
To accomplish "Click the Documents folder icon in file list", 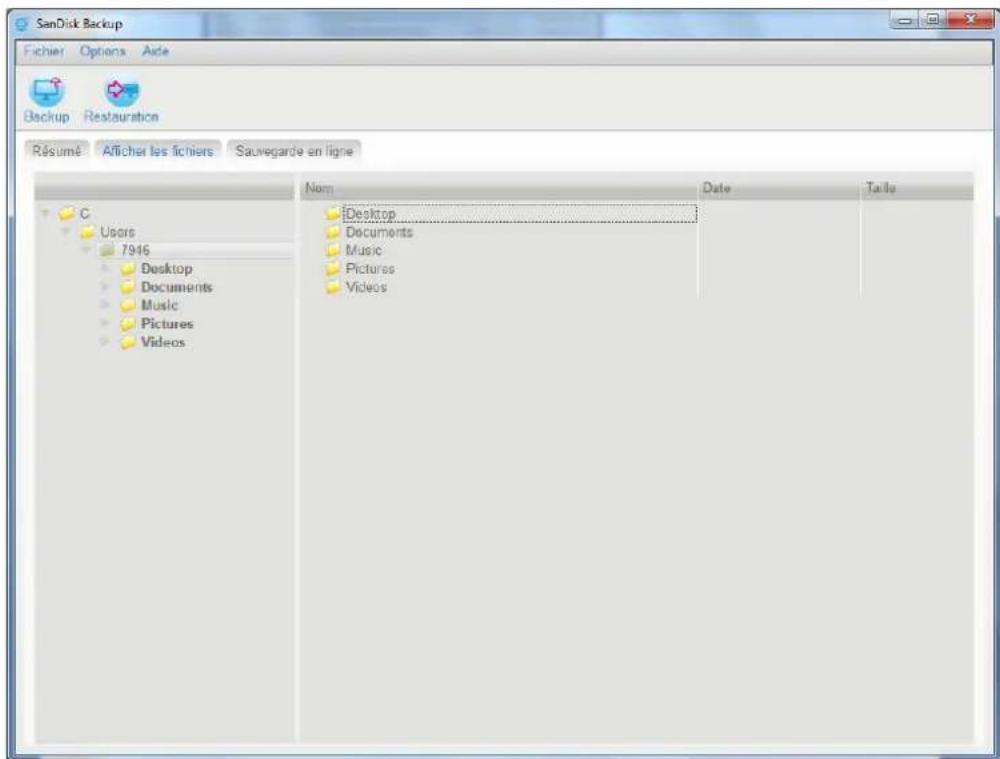I will 332,232.
